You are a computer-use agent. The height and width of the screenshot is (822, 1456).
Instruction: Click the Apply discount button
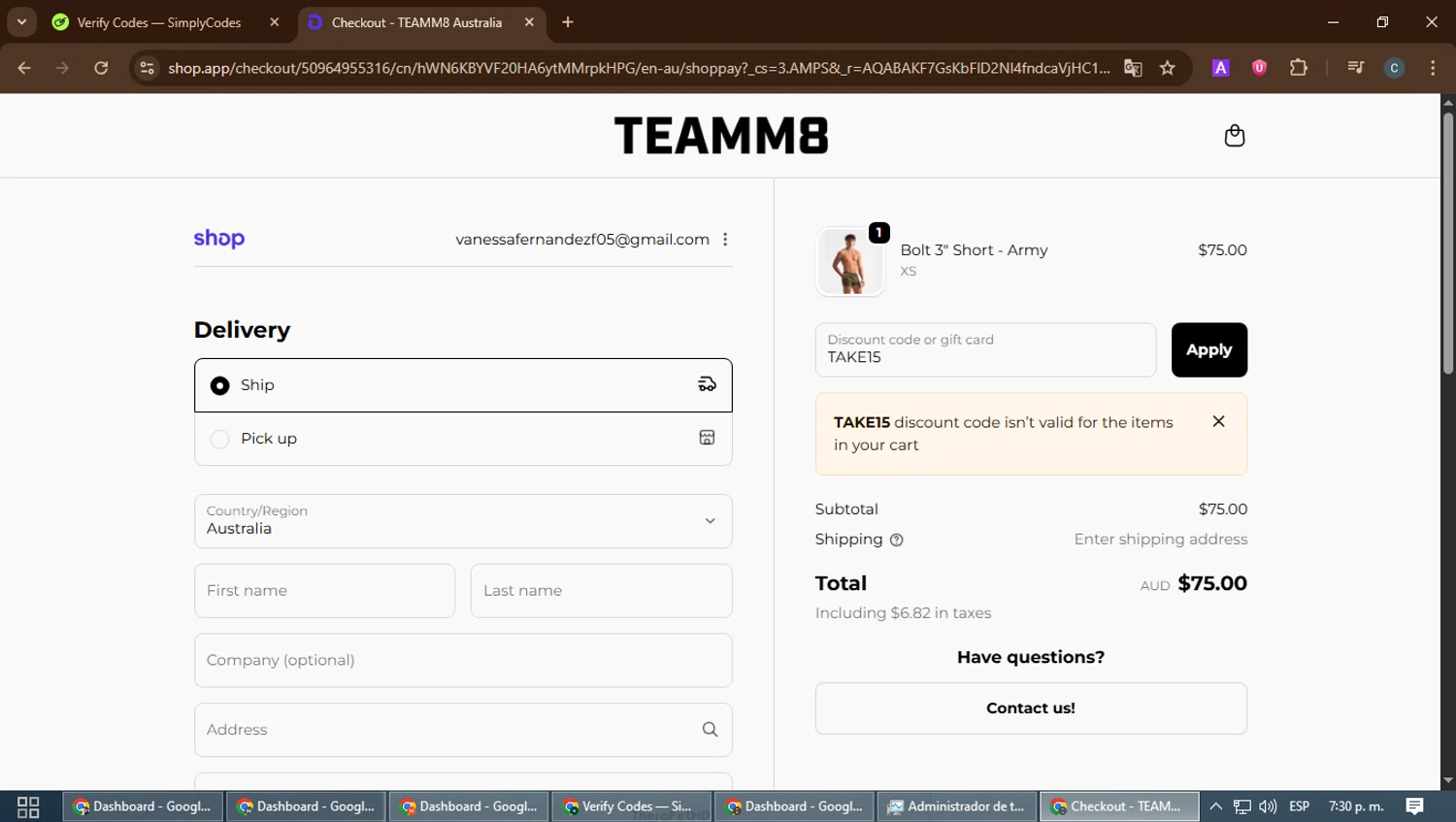[x=1208, y=349]
